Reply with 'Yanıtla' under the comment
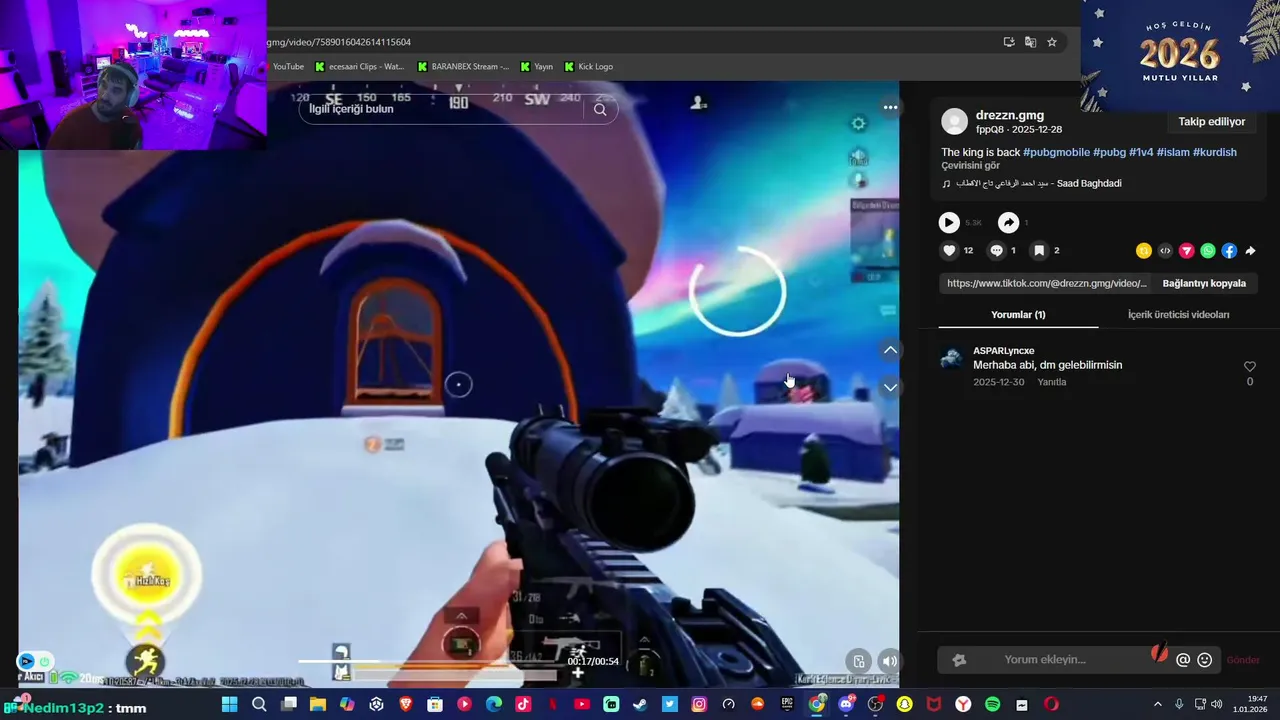Viewport: 1280px width, 720px height. tap(1052, 382)
